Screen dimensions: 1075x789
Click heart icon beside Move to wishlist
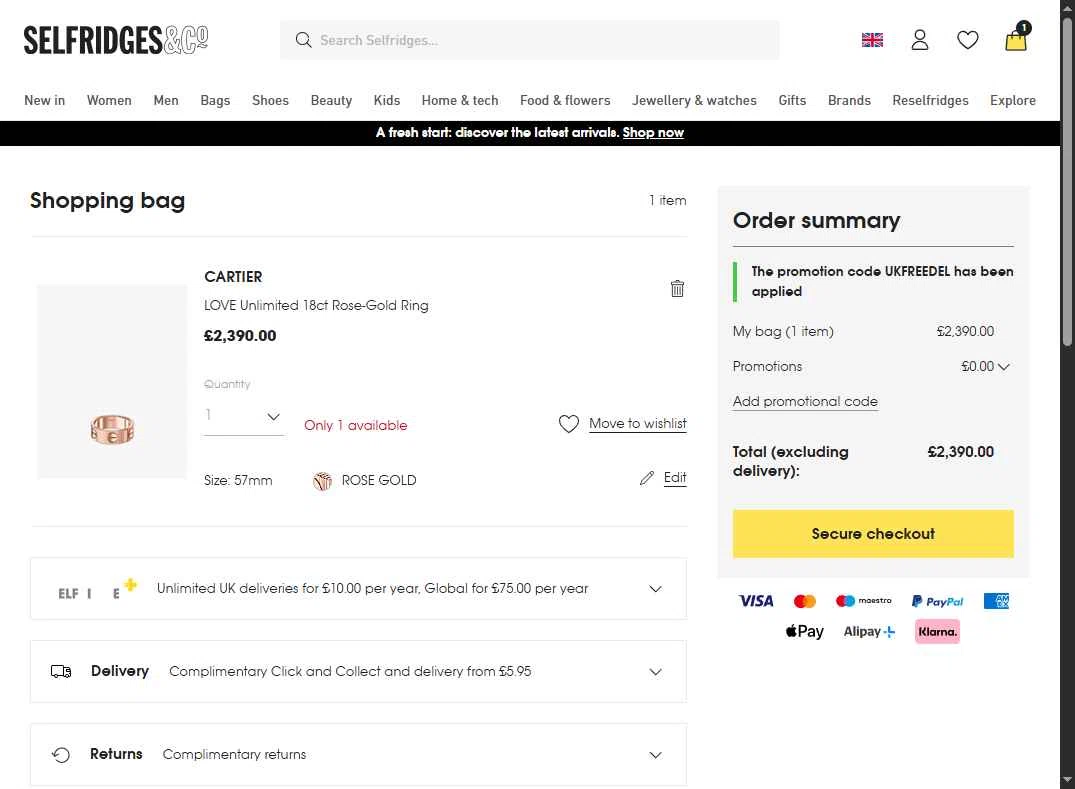click(x=568, y=424)
